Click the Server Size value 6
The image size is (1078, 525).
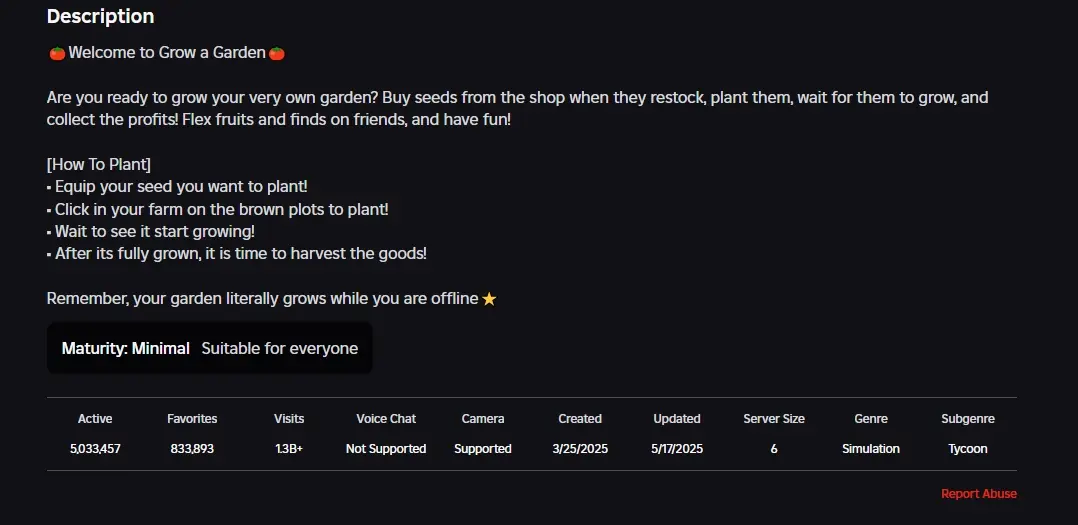773,449
